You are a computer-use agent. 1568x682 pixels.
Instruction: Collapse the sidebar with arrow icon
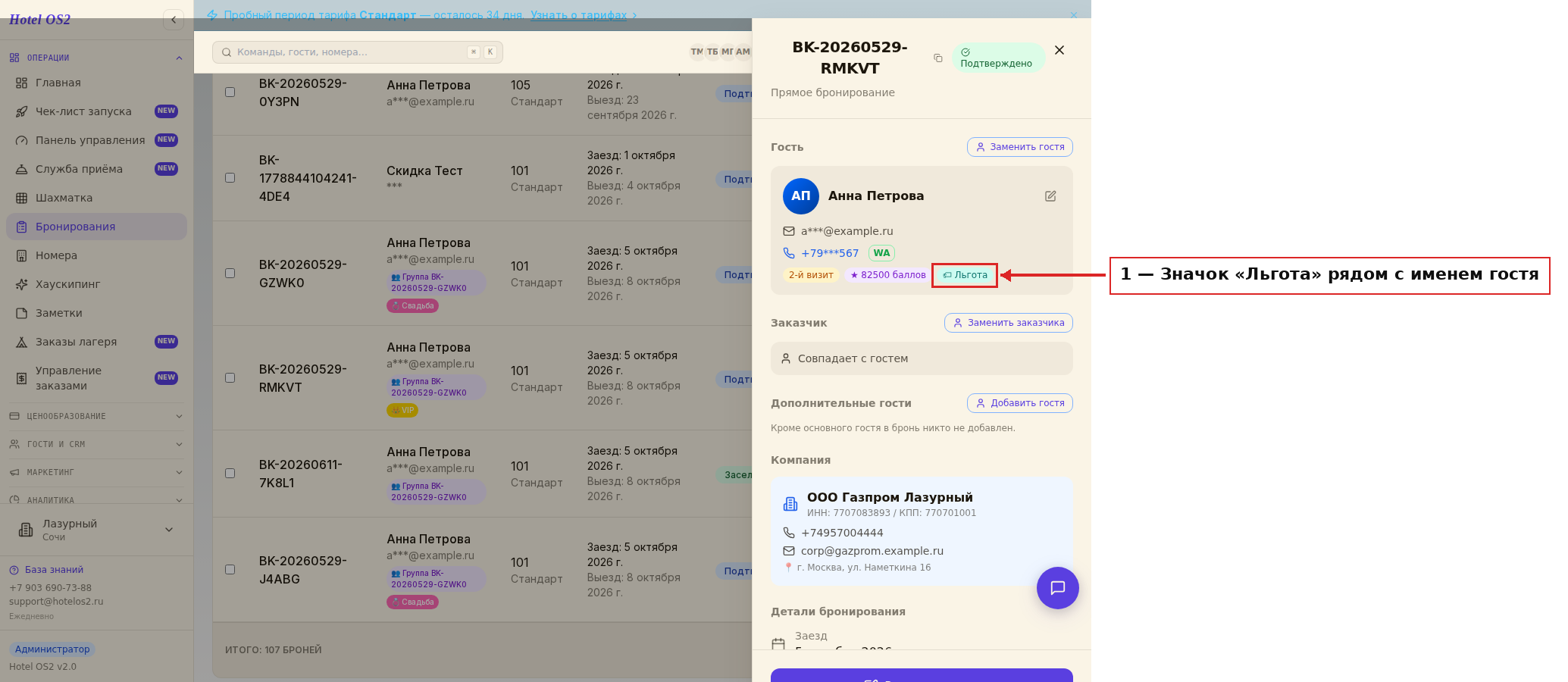click(174, 20)
